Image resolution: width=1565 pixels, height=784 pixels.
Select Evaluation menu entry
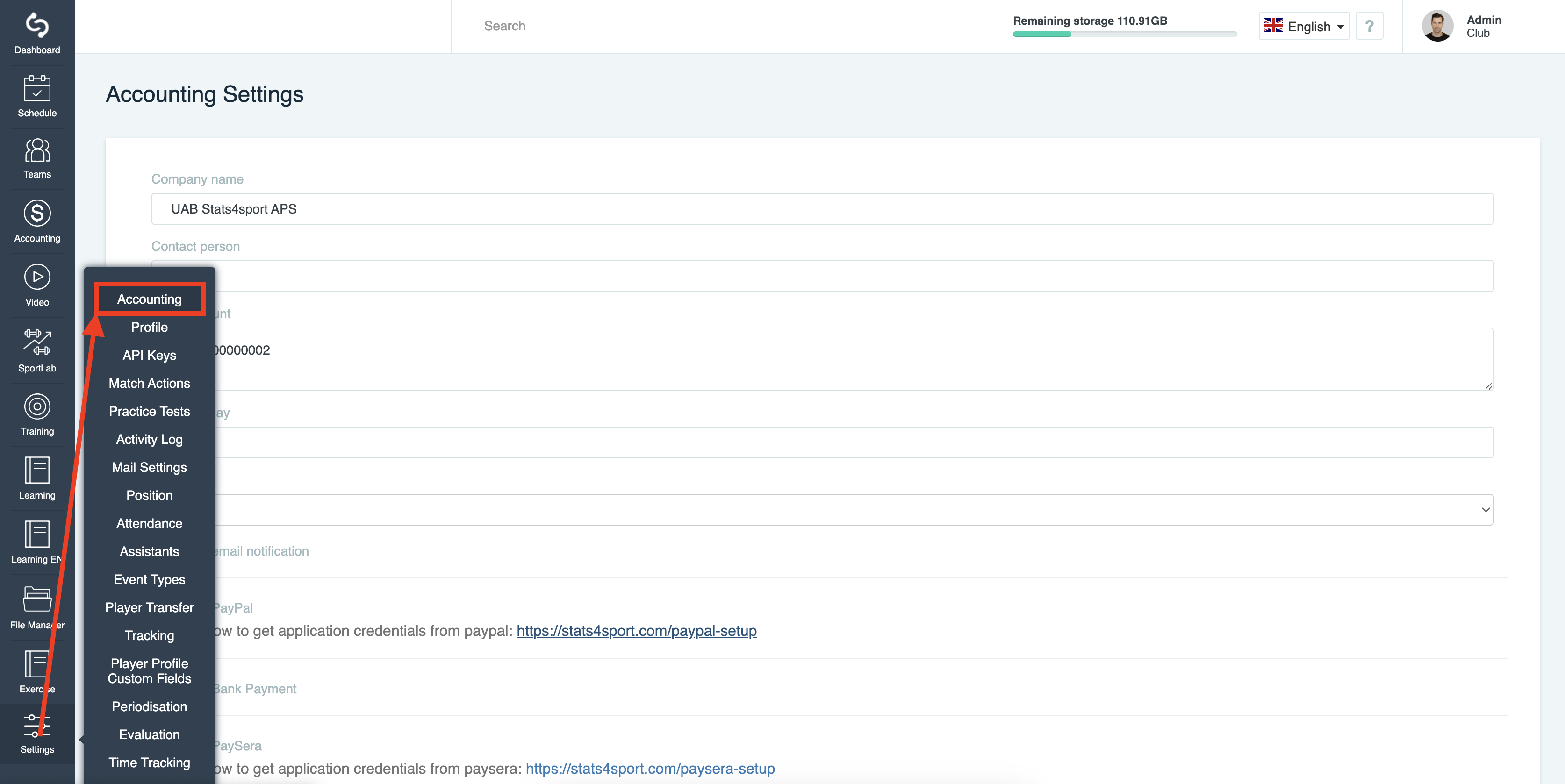(x=150, y=734)
